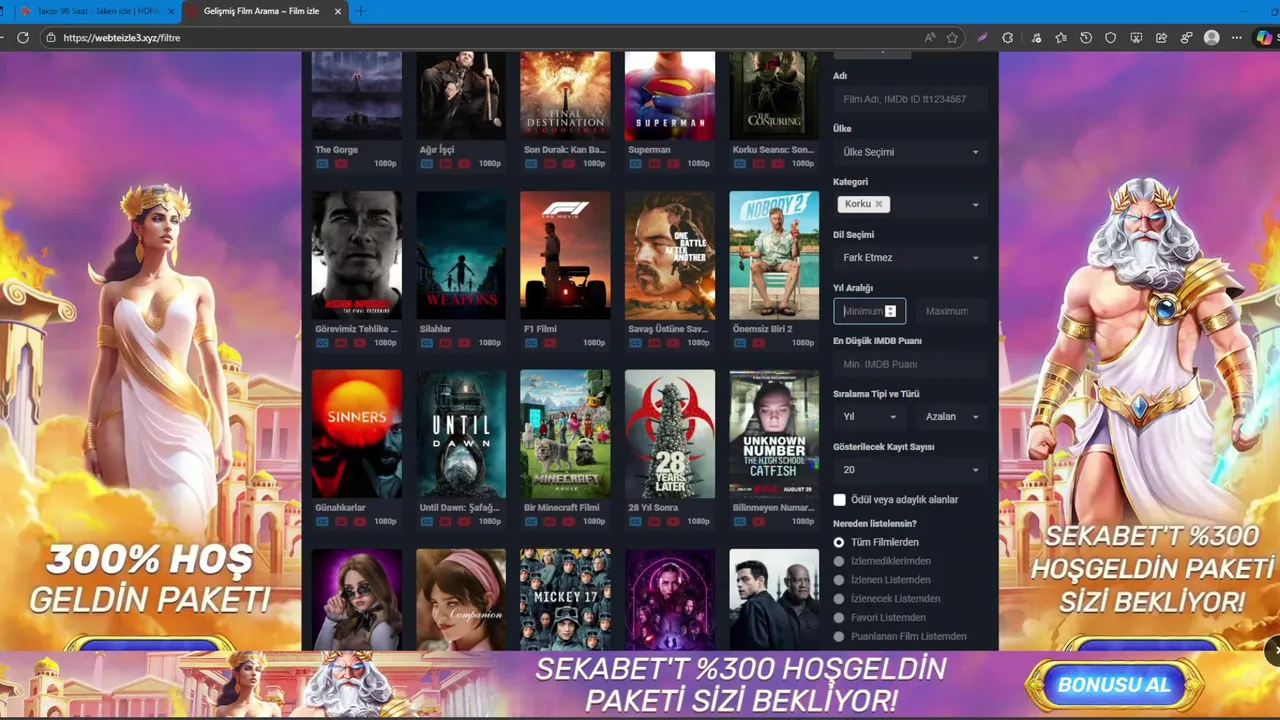This screenshot has height=720, width=1280.
Task: Click the Screenshot capture icon
Action: point(1136,37)
